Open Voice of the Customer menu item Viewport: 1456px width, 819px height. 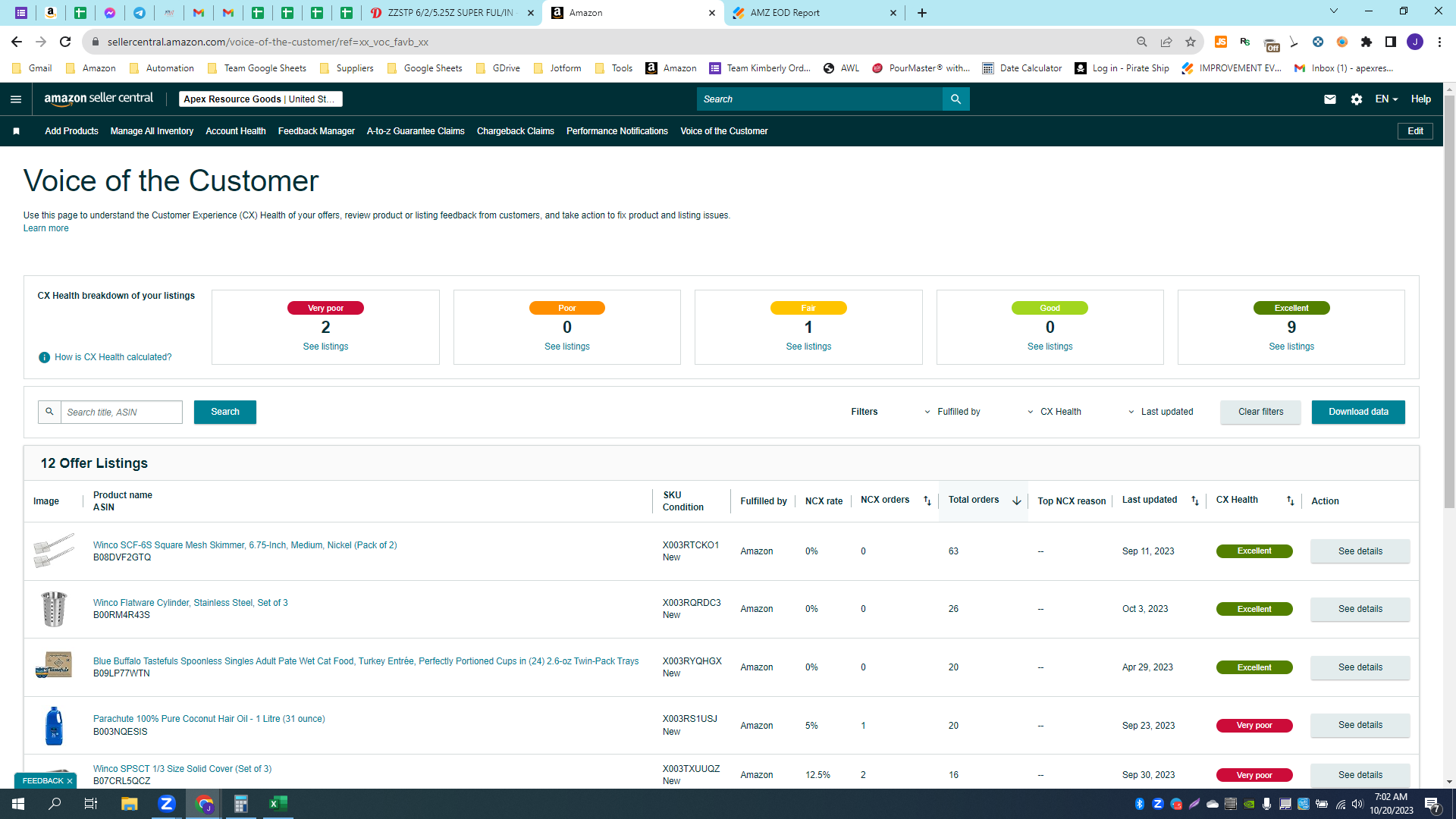(x=724, y=131)
